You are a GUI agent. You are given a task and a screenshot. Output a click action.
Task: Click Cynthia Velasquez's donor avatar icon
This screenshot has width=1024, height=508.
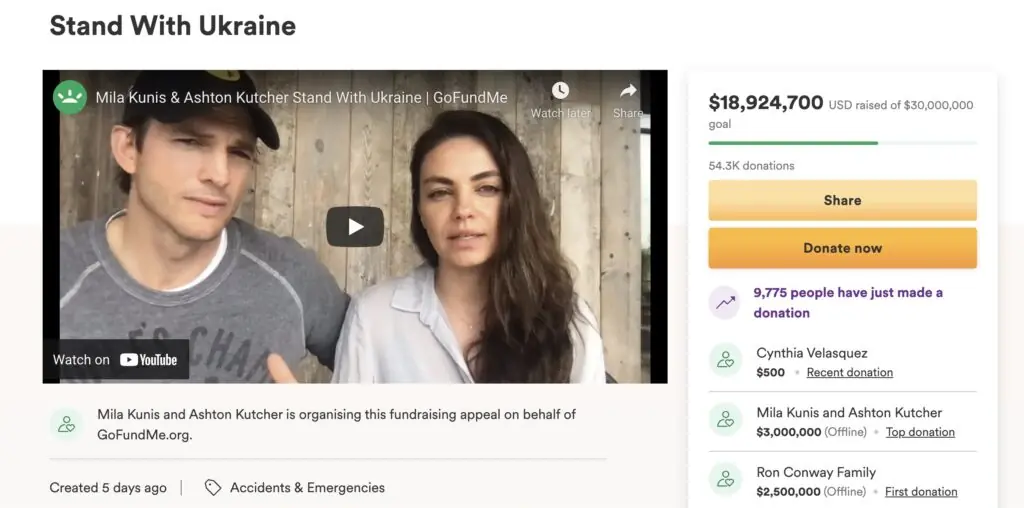(725, 361)
